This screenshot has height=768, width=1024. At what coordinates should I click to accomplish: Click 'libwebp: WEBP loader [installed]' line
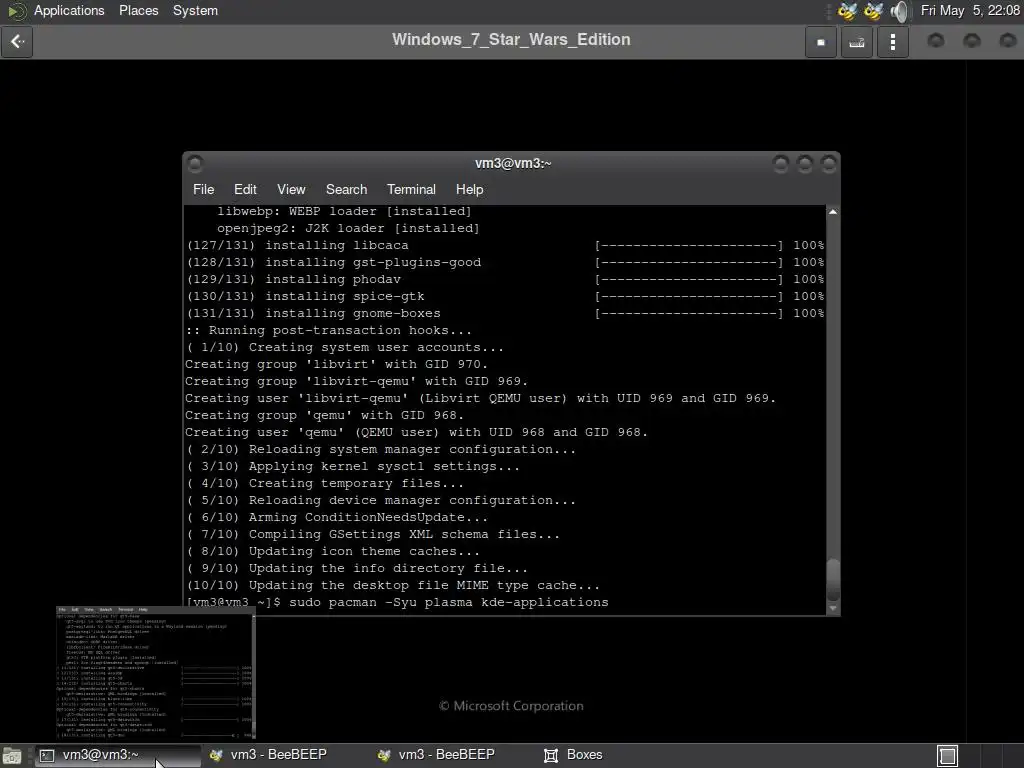pos(344,212)
